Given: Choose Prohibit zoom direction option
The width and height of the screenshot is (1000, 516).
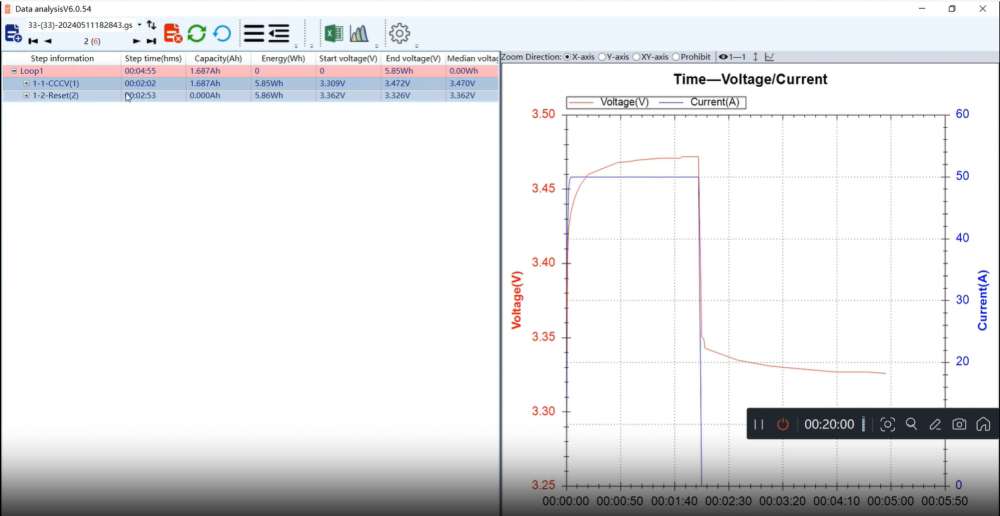Looking at the screenshot, I should [677, 57].
